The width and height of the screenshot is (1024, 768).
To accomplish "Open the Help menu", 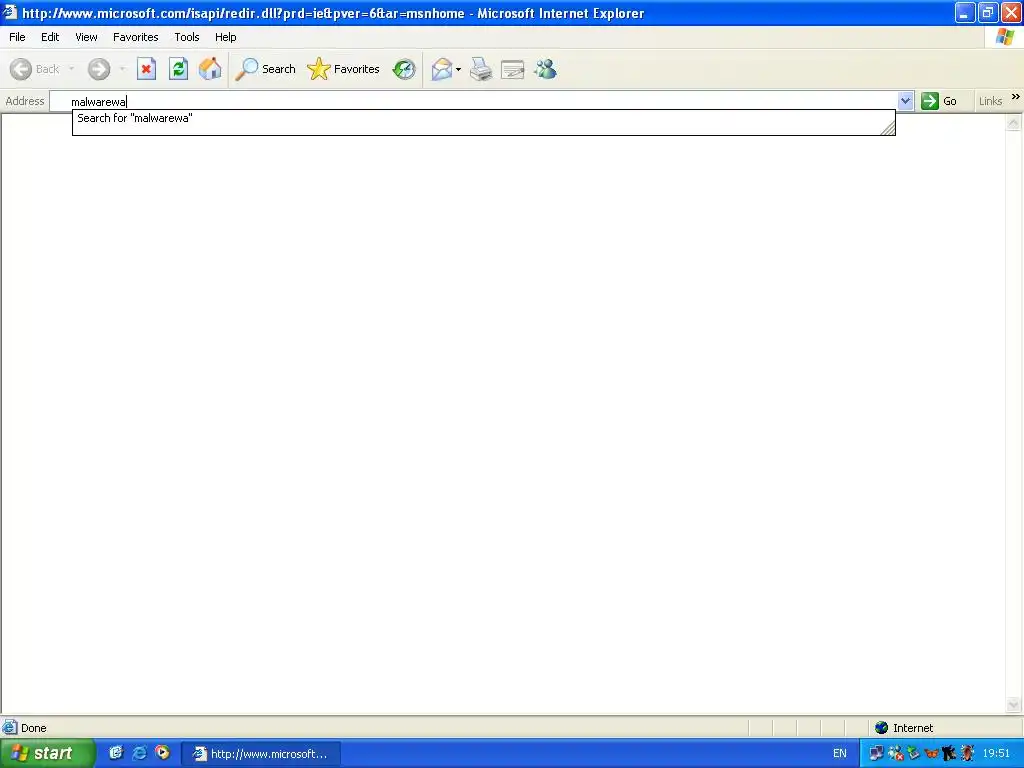I will (226, 37).
